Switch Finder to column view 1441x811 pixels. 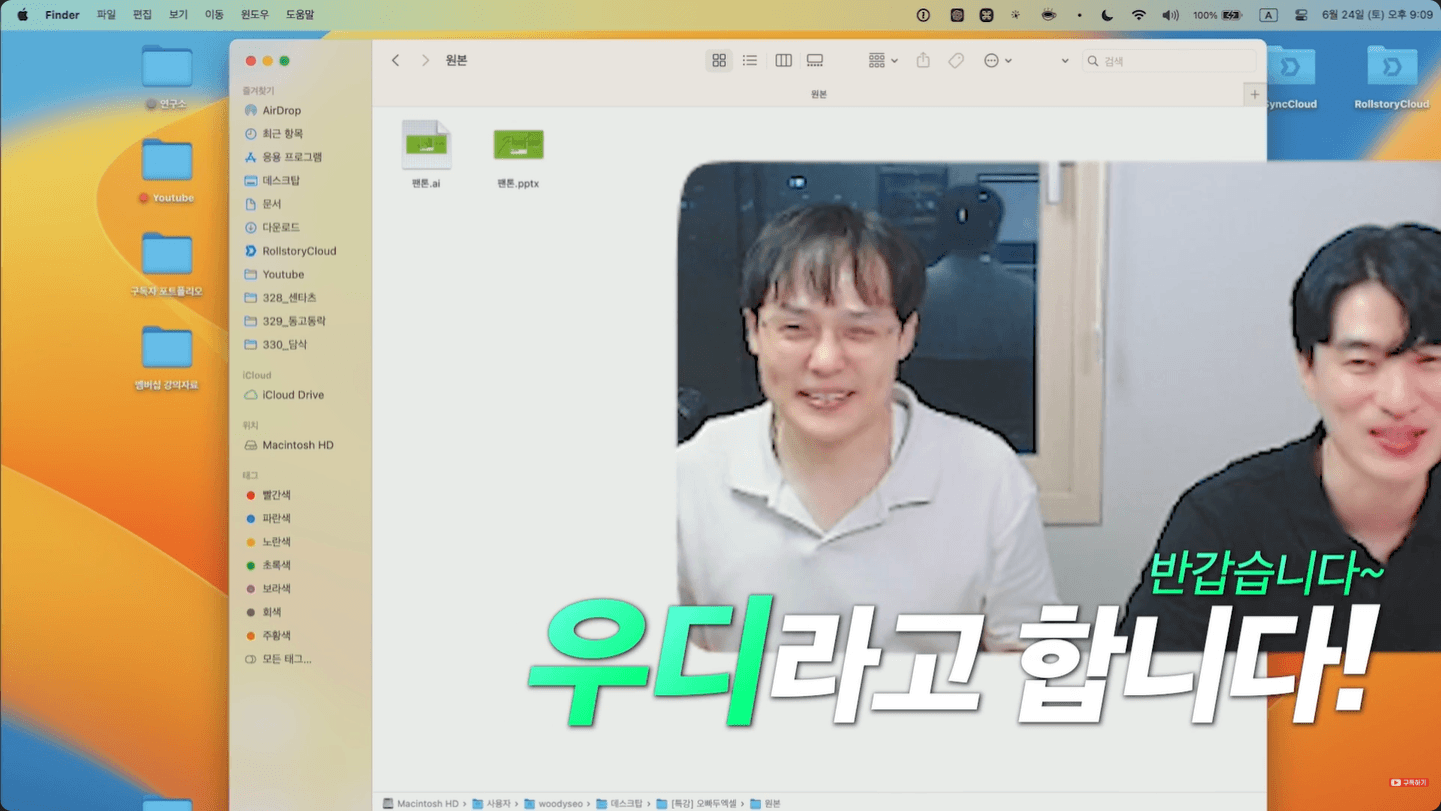(x=783, y=61)
